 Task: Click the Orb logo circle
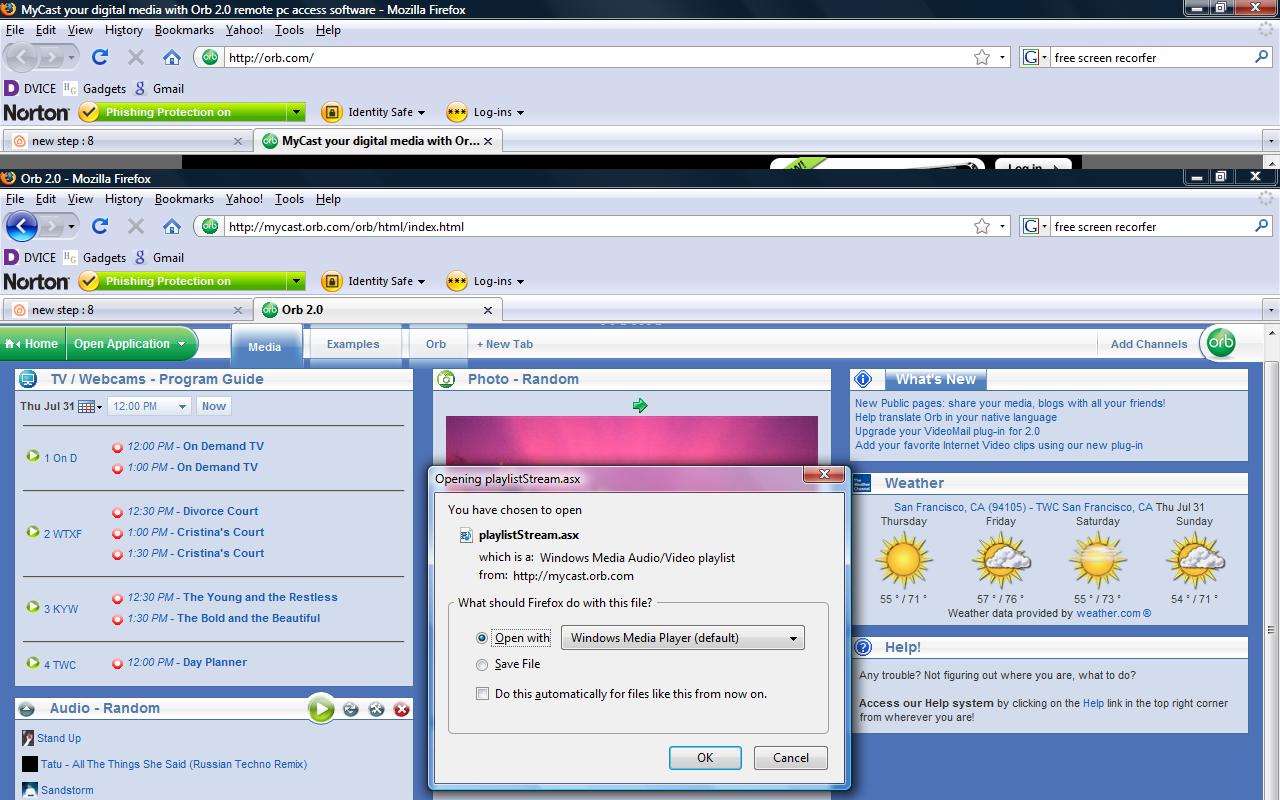[x=1220, y=343]
